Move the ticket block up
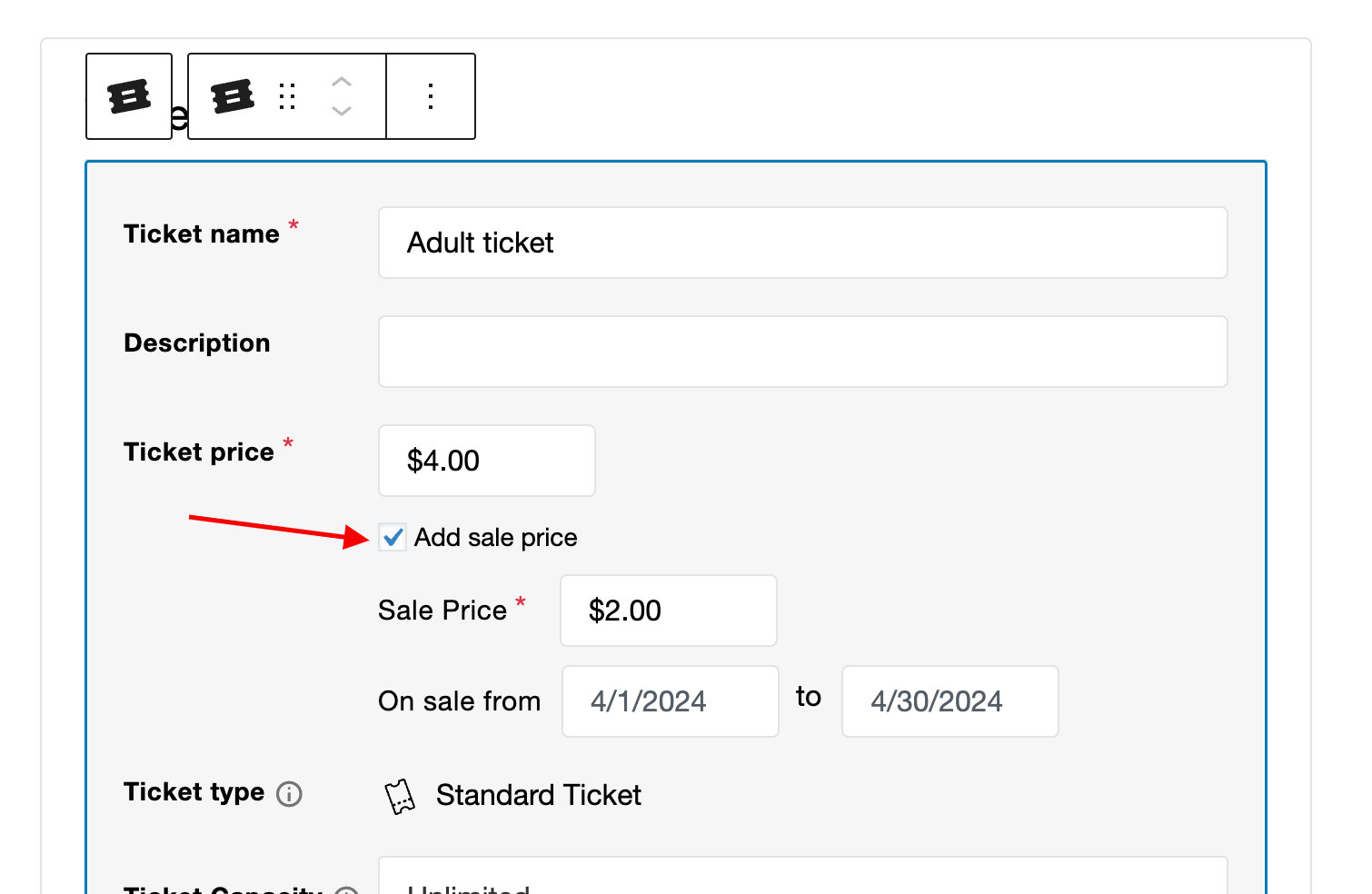Viewport: 1372px width, 894px height. point(342,83)
